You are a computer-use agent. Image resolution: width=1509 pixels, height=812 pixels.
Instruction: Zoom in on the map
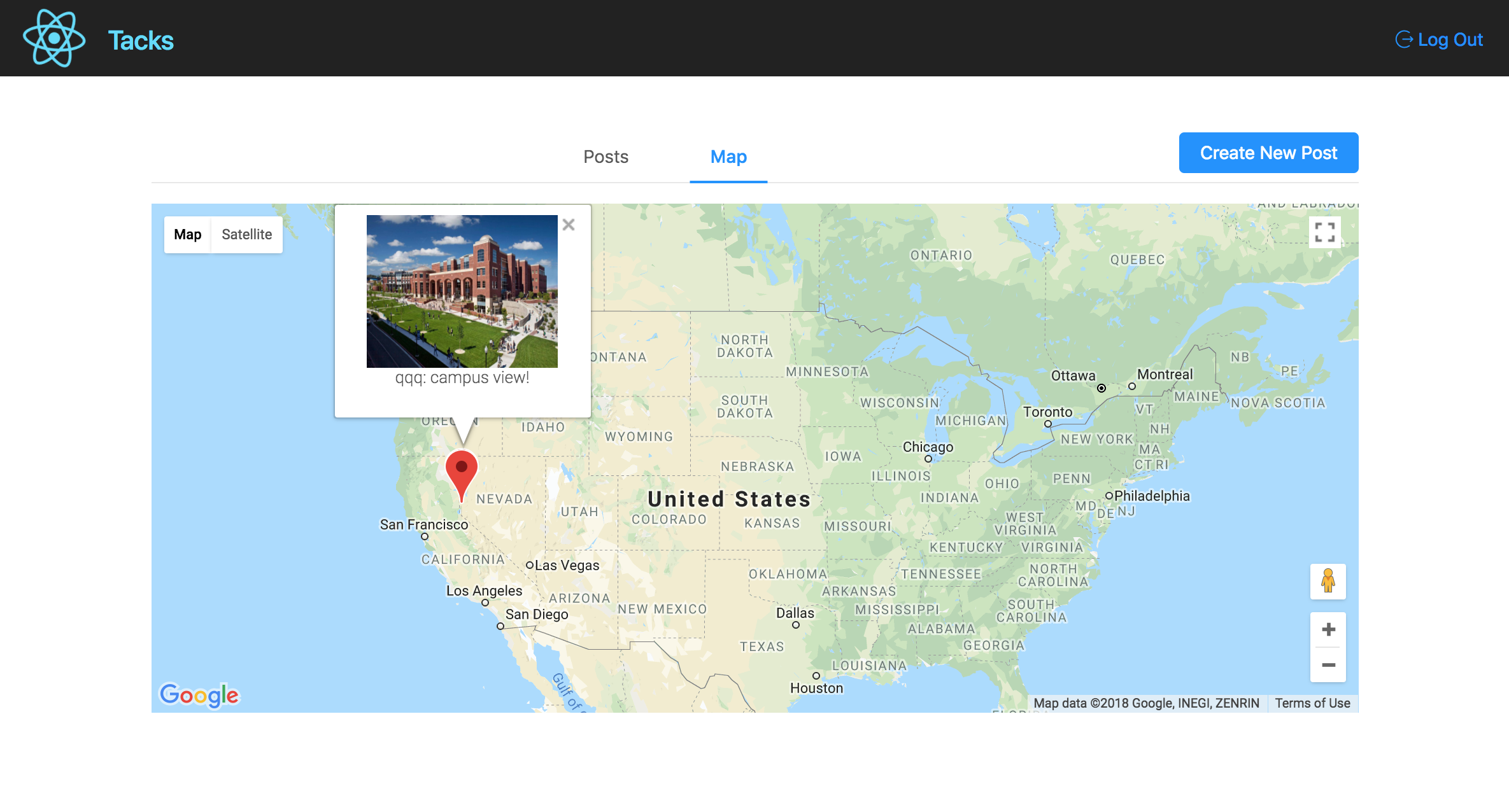1328,629
